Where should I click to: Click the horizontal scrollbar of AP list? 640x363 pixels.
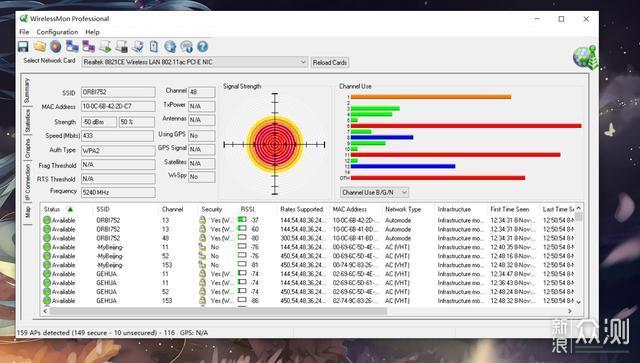tap(218, 311)
